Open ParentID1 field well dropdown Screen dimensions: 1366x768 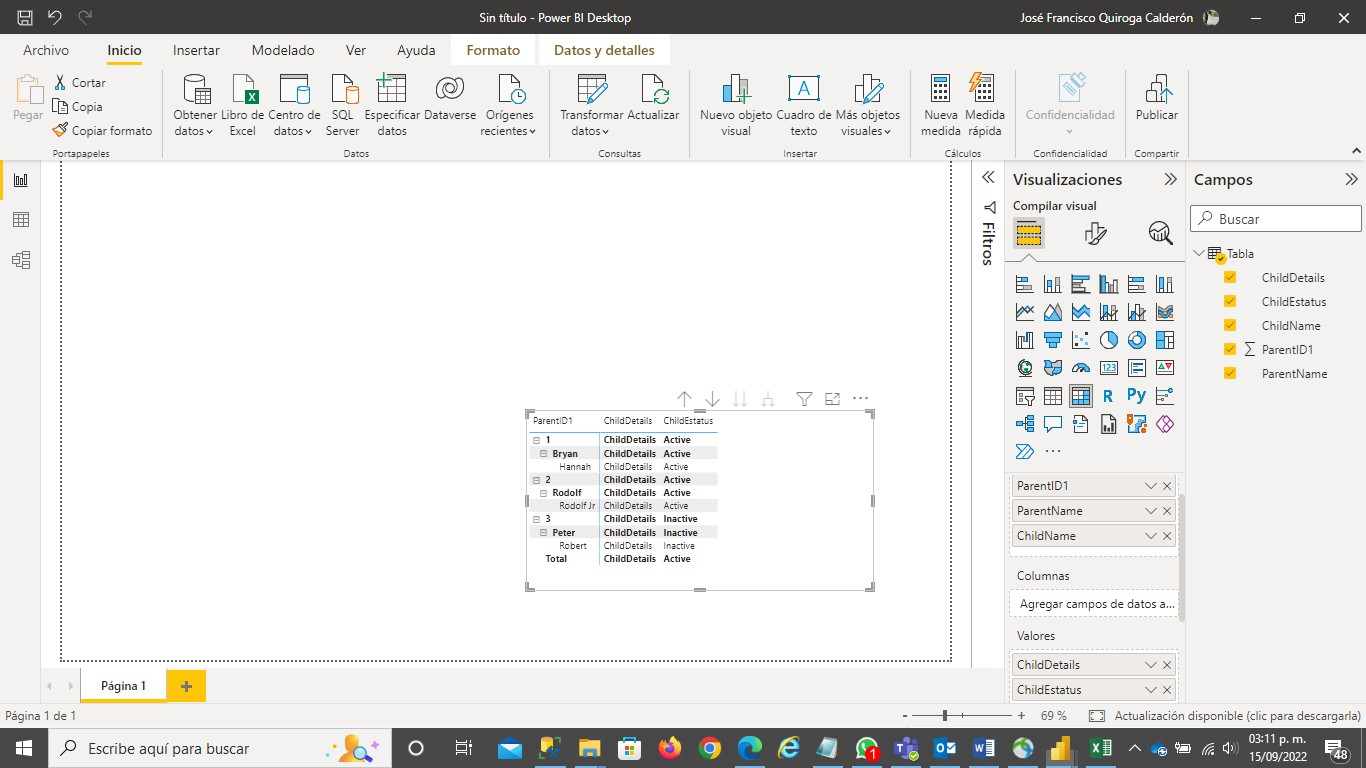1150,486
